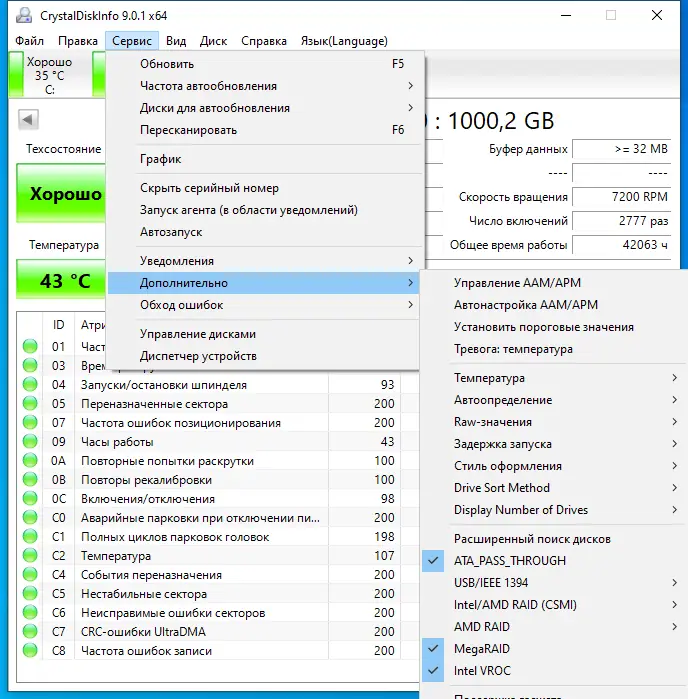Expand the Автоопределение submenu
The image size is (688, 699).
[553, 400]
